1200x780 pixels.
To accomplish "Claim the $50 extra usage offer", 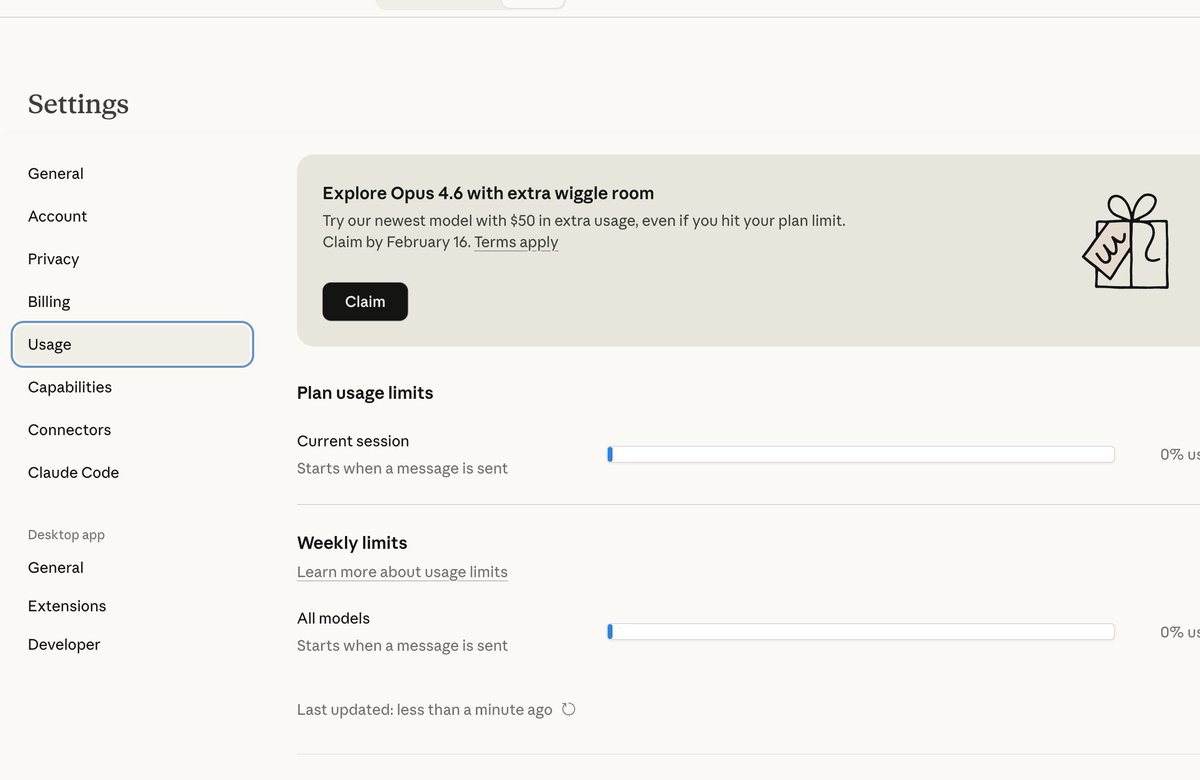I will (365, 302).
